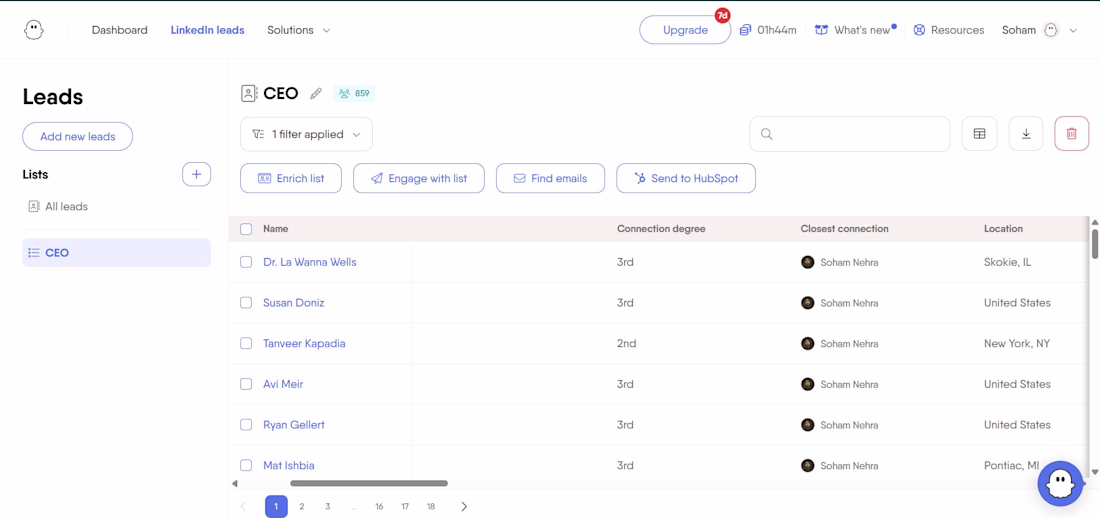Image resolution: width=1100 pixels, height=518 pixels.
Task: Go to page 18
Action: pyautogui.click(x=431, y=506)
